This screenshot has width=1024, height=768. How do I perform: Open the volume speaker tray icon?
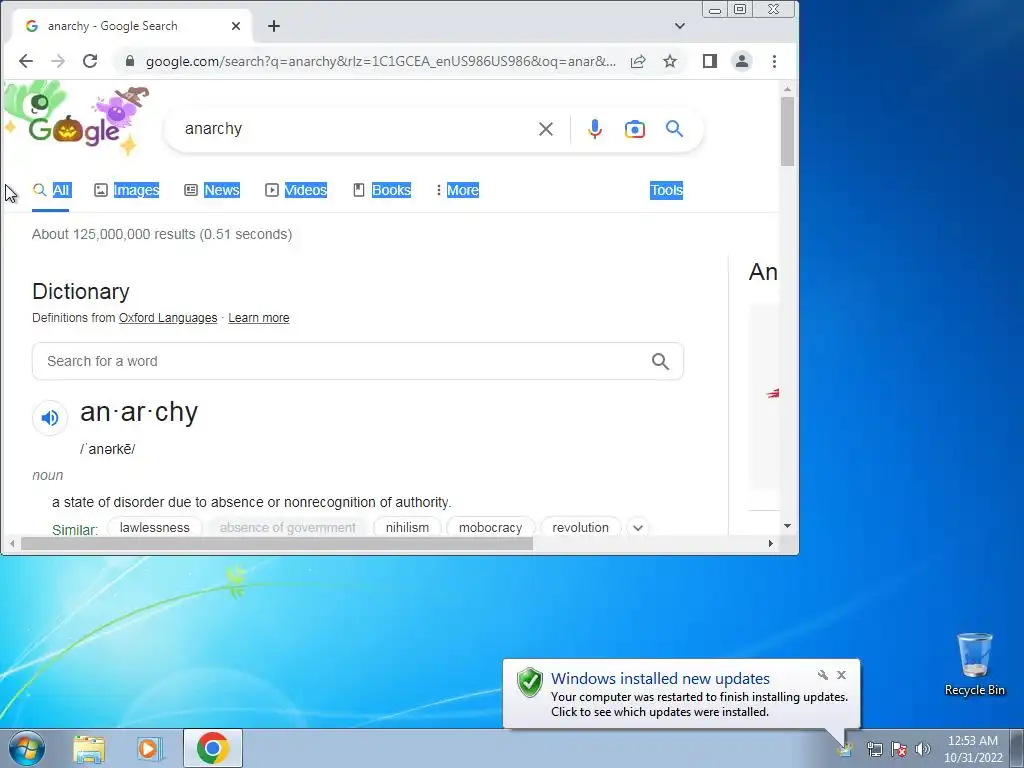coord(922,749)
